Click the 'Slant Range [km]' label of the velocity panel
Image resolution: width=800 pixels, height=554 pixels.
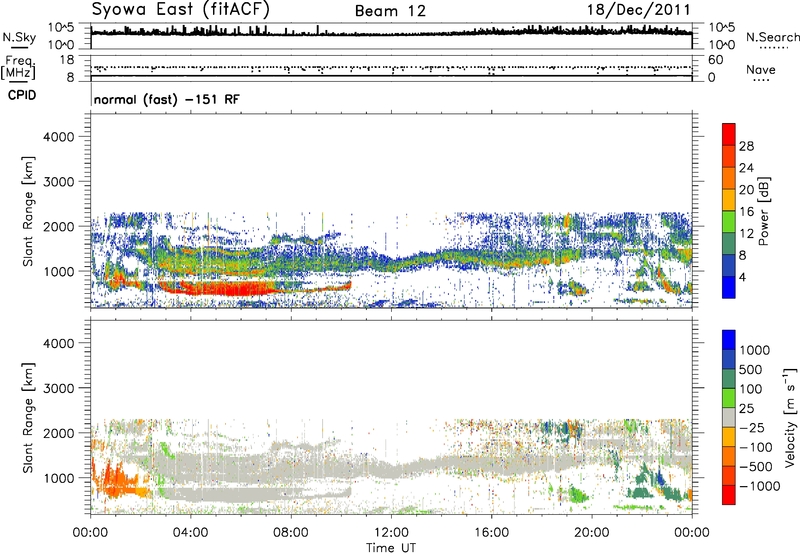[x=28, y=417]
